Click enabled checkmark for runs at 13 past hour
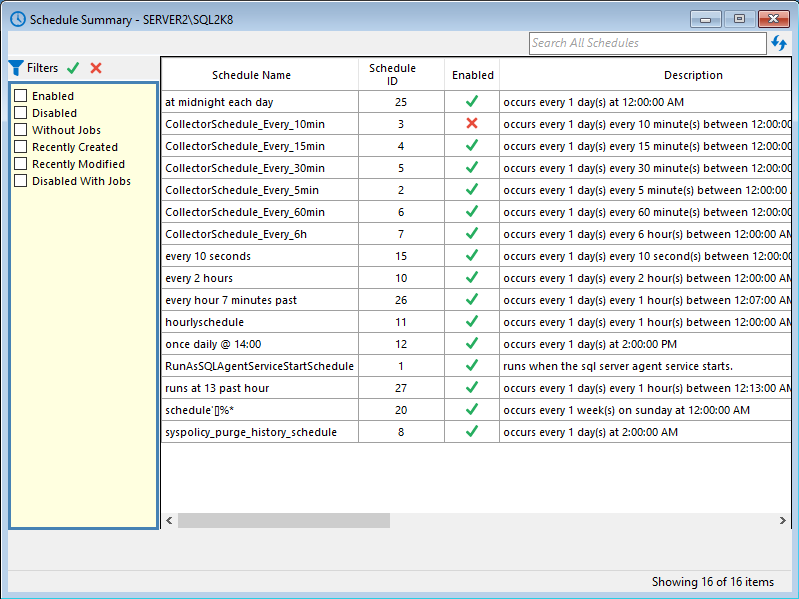 coord(472,387)
